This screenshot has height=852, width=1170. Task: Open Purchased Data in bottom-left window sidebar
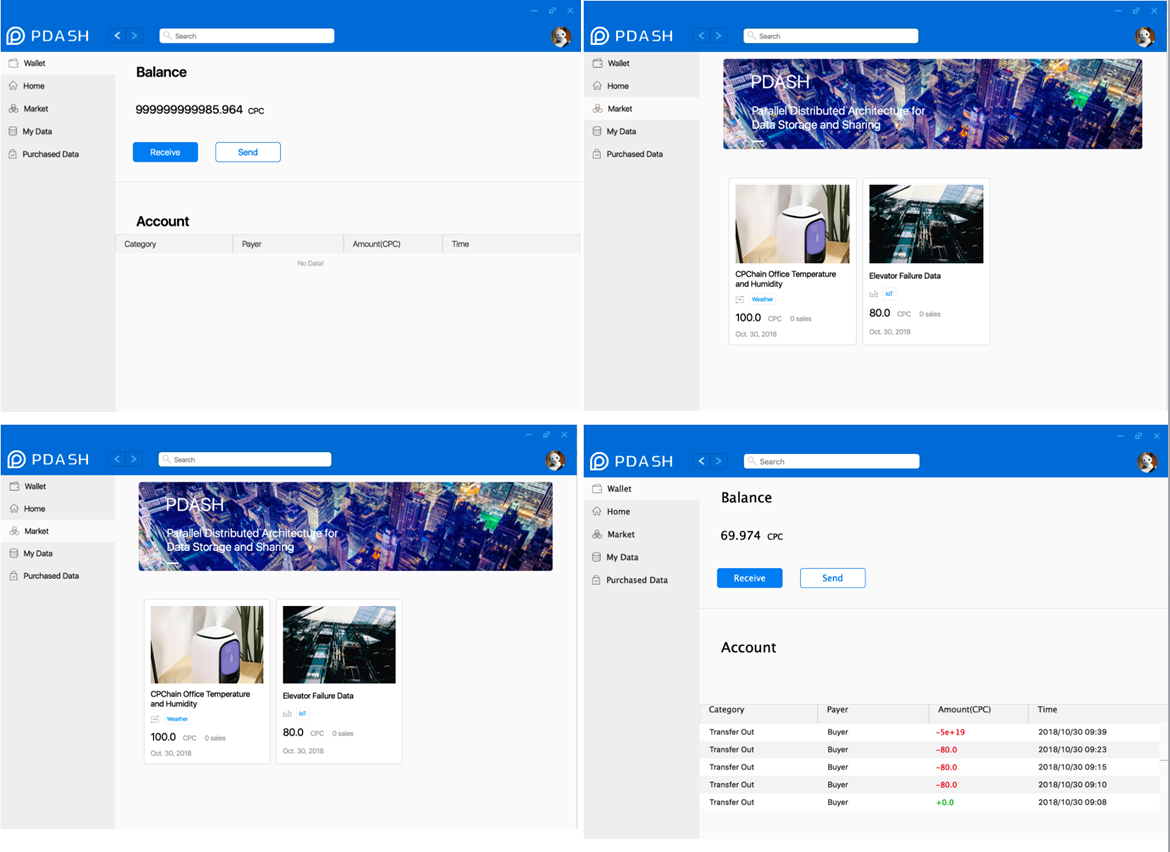pyautogui.click(x=57, y=576)
